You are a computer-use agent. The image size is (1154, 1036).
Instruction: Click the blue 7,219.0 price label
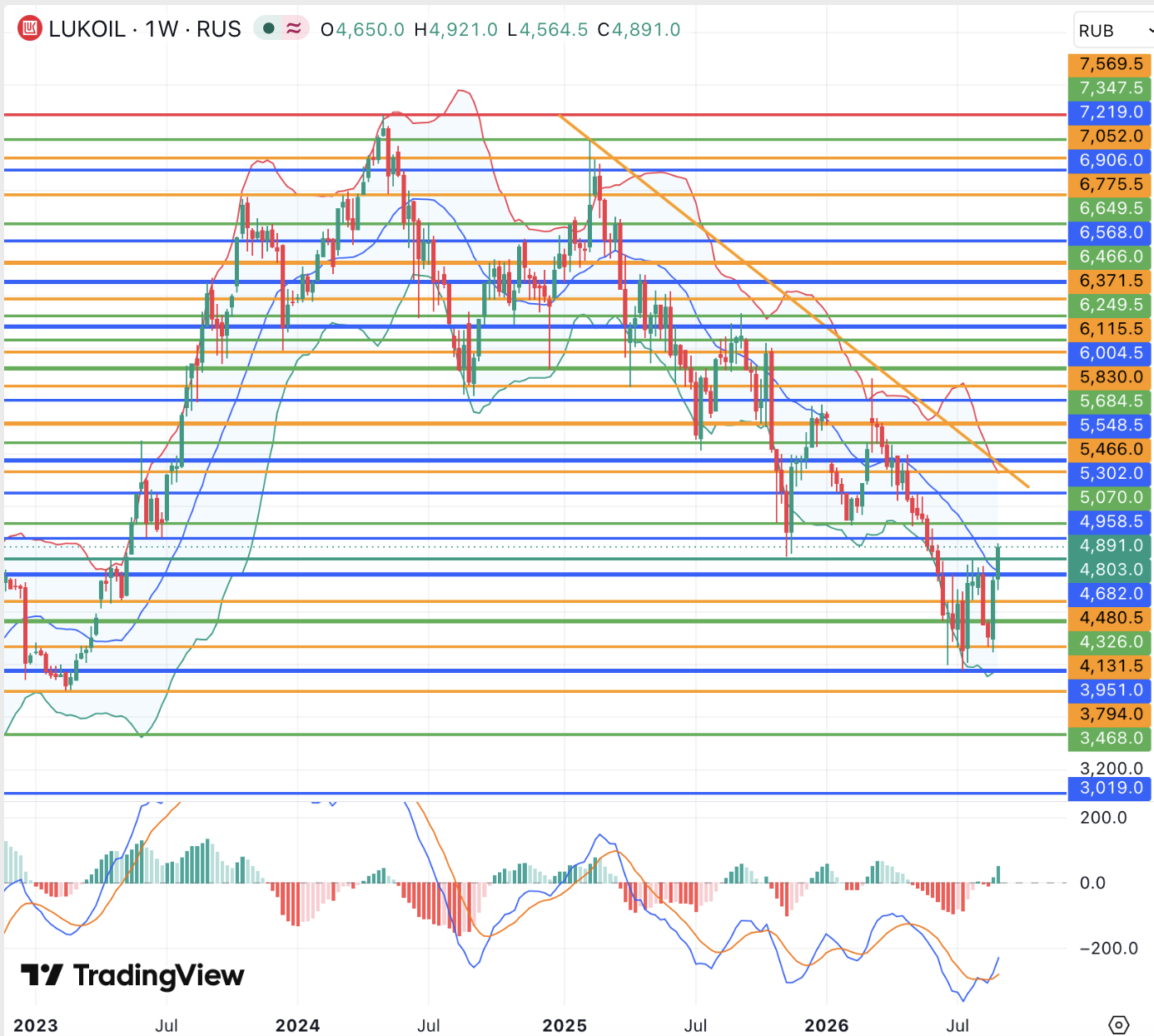point(1110,112)
